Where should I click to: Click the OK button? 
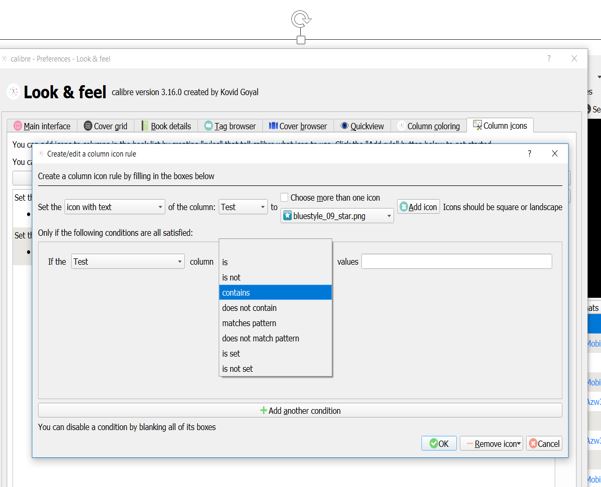(439, 444)
